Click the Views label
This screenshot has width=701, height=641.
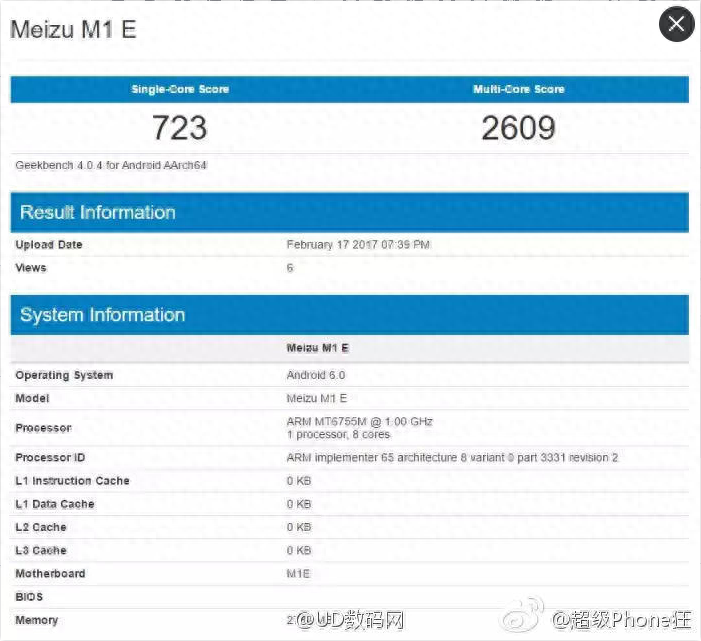(31, 268)
